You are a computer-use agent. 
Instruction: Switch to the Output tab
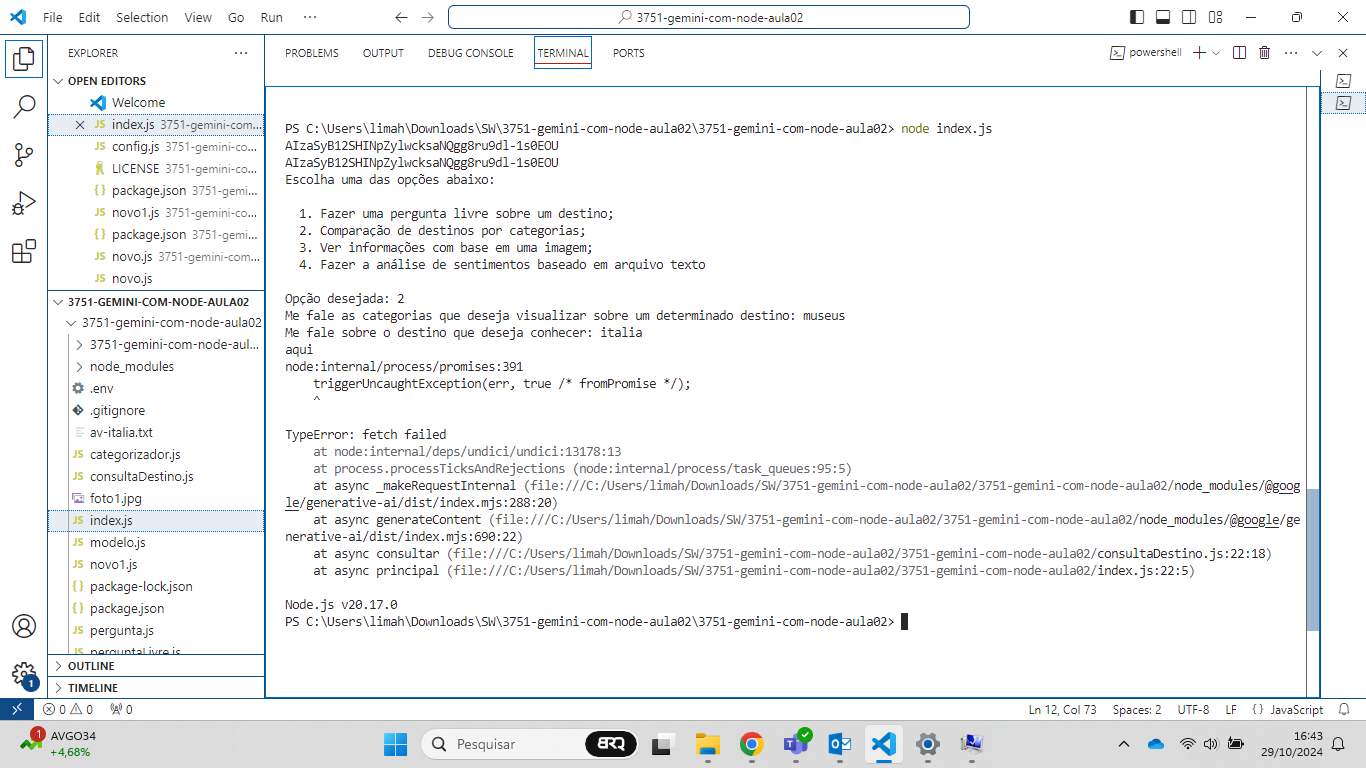(x=383, y=53)
